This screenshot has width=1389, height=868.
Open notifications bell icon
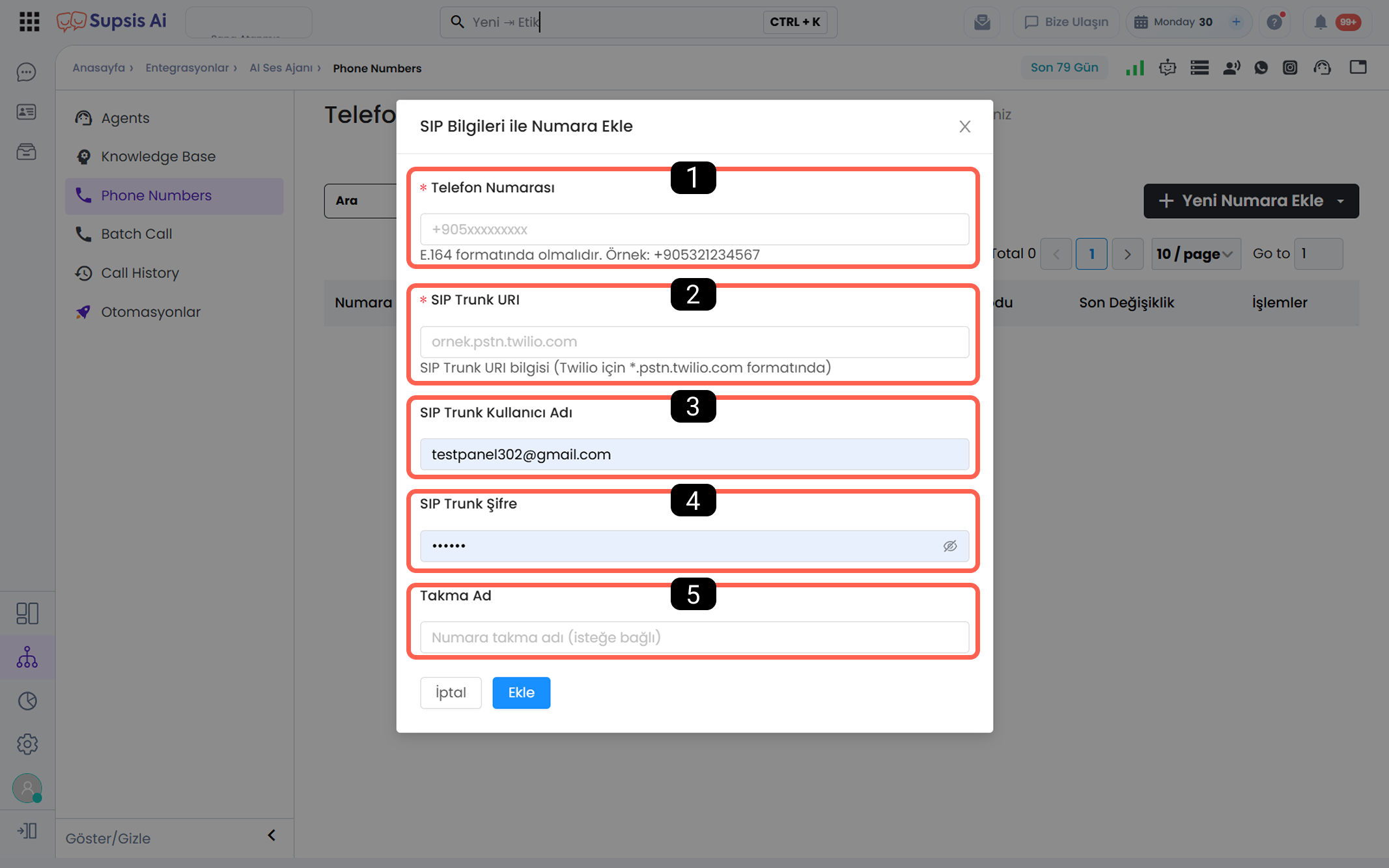coord(1320,22)
